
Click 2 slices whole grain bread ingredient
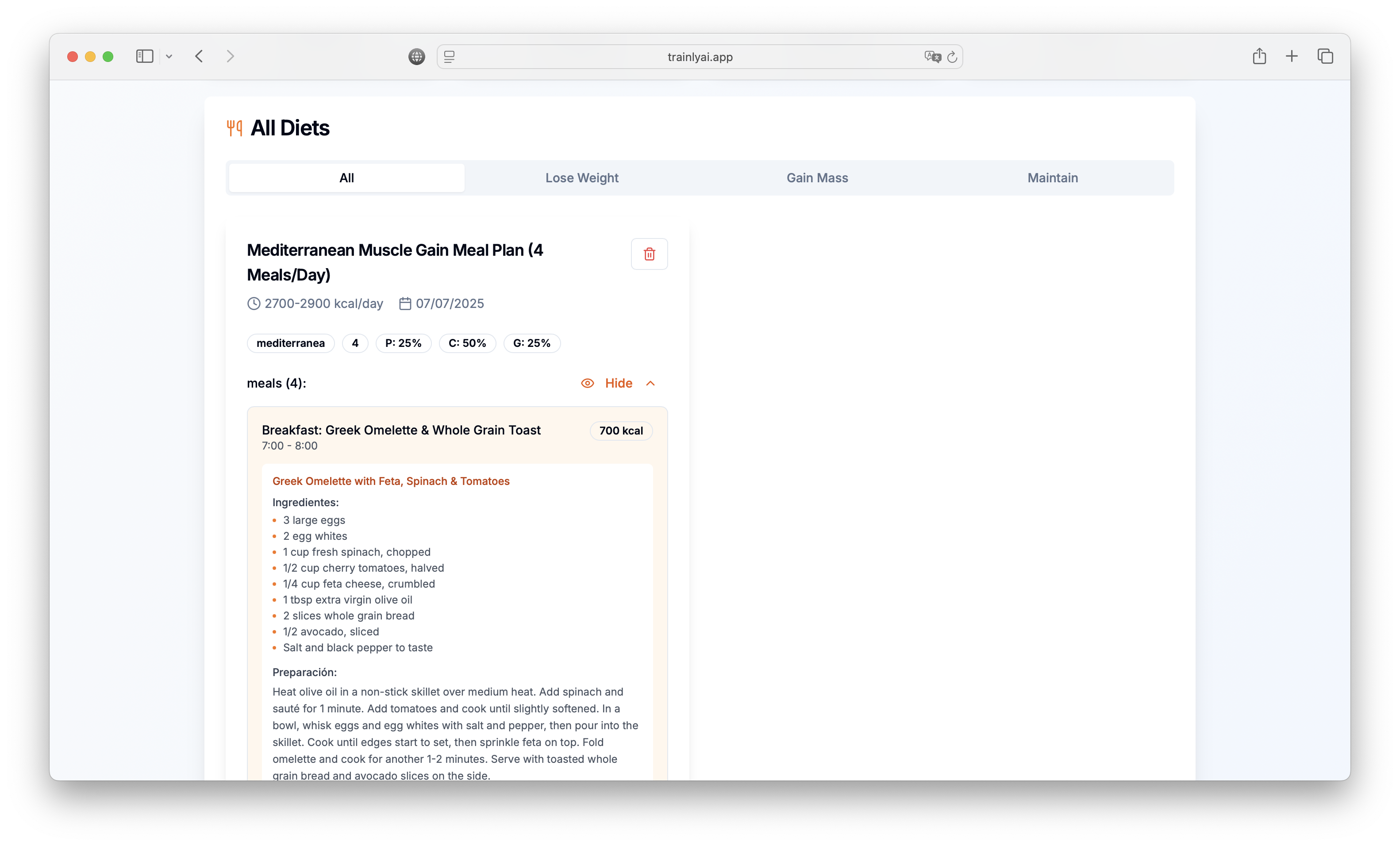point(349,615)
